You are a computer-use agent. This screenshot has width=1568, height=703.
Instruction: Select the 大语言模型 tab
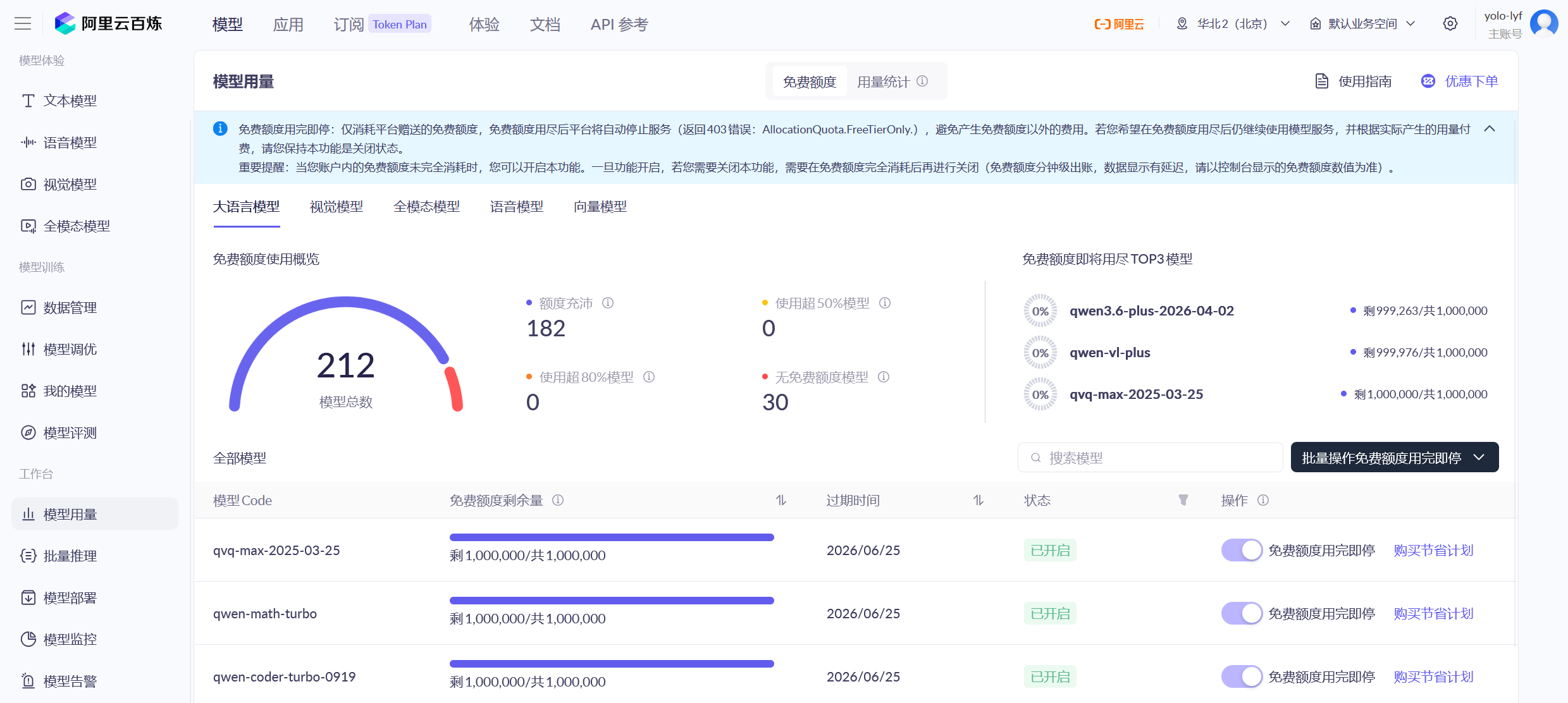[246, 207]
